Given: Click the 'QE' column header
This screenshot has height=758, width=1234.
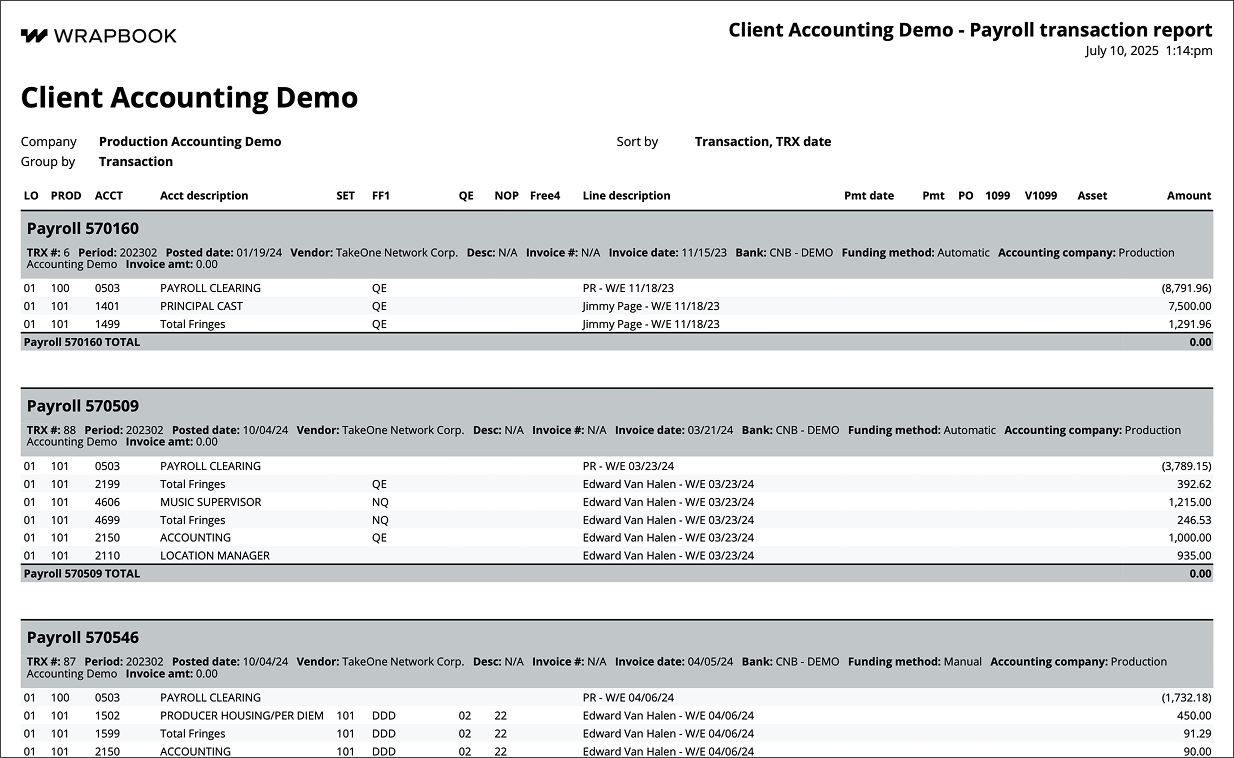Looking at the screenshot, I should pyautogui.click(x=466, y=196).
